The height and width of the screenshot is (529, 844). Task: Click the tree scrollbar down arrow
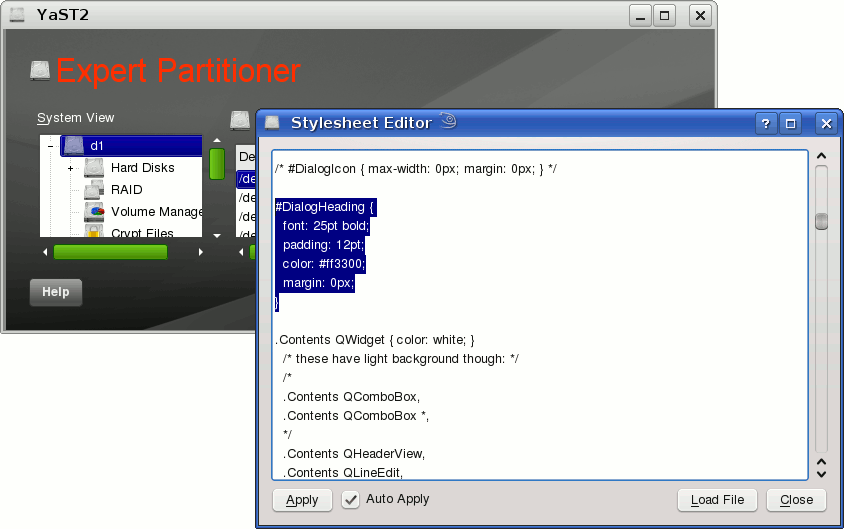click(217, 235)
